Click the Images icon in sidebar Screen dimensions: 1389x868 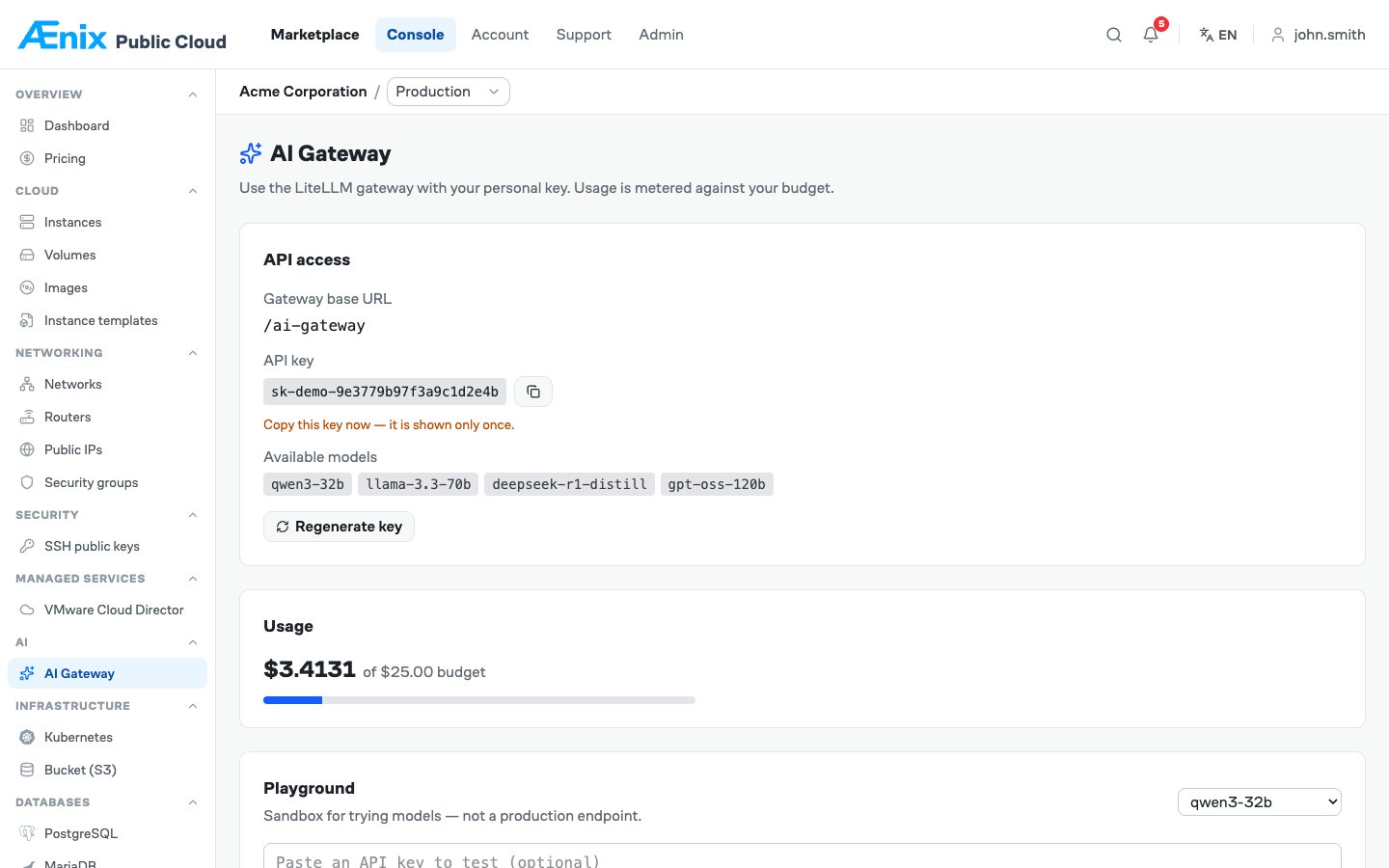click(27, 287)
